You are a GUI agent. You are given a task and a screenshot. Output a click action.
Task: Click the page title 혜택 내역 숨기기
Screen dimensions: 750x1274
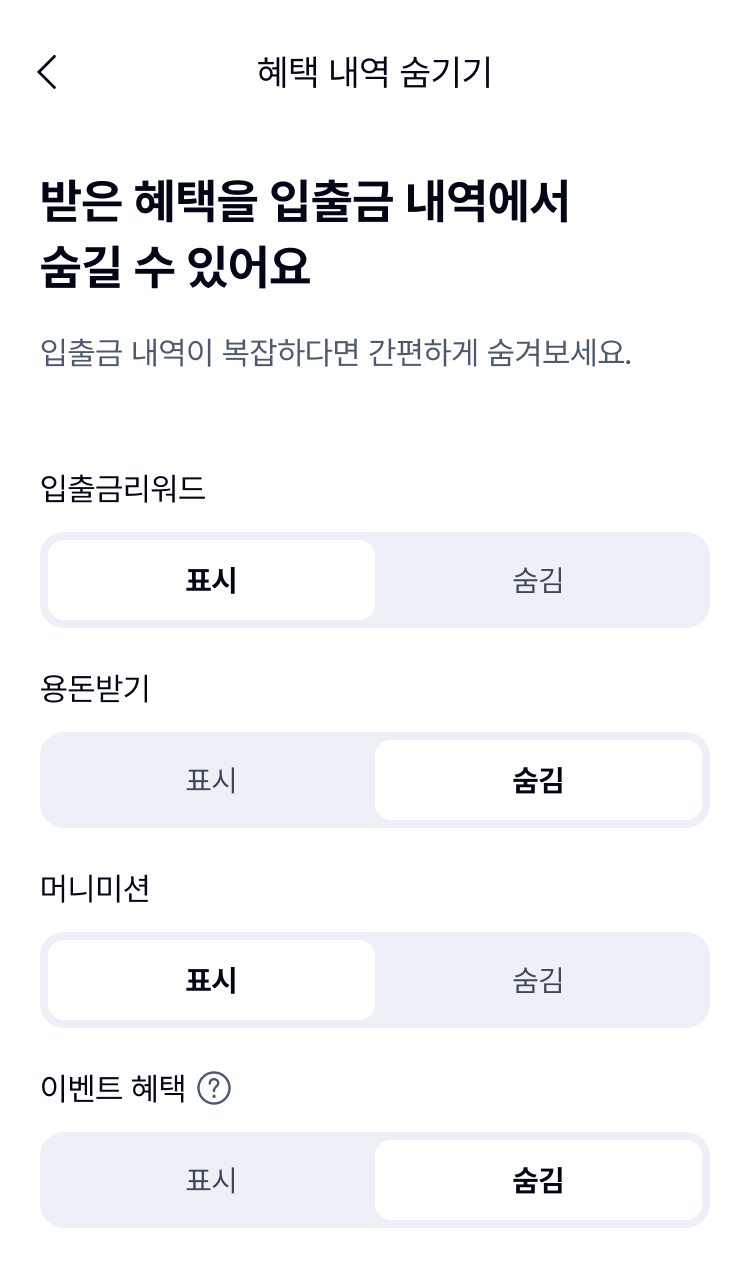coord(374,72)
